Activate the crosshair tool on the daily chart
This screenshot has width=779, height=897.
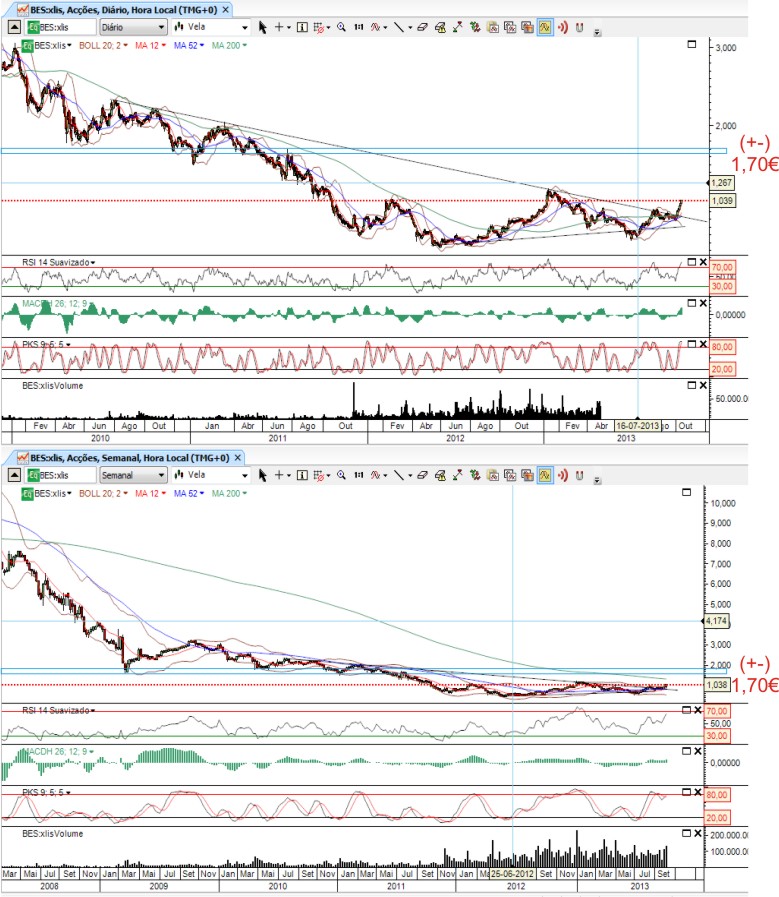point(279,27)
